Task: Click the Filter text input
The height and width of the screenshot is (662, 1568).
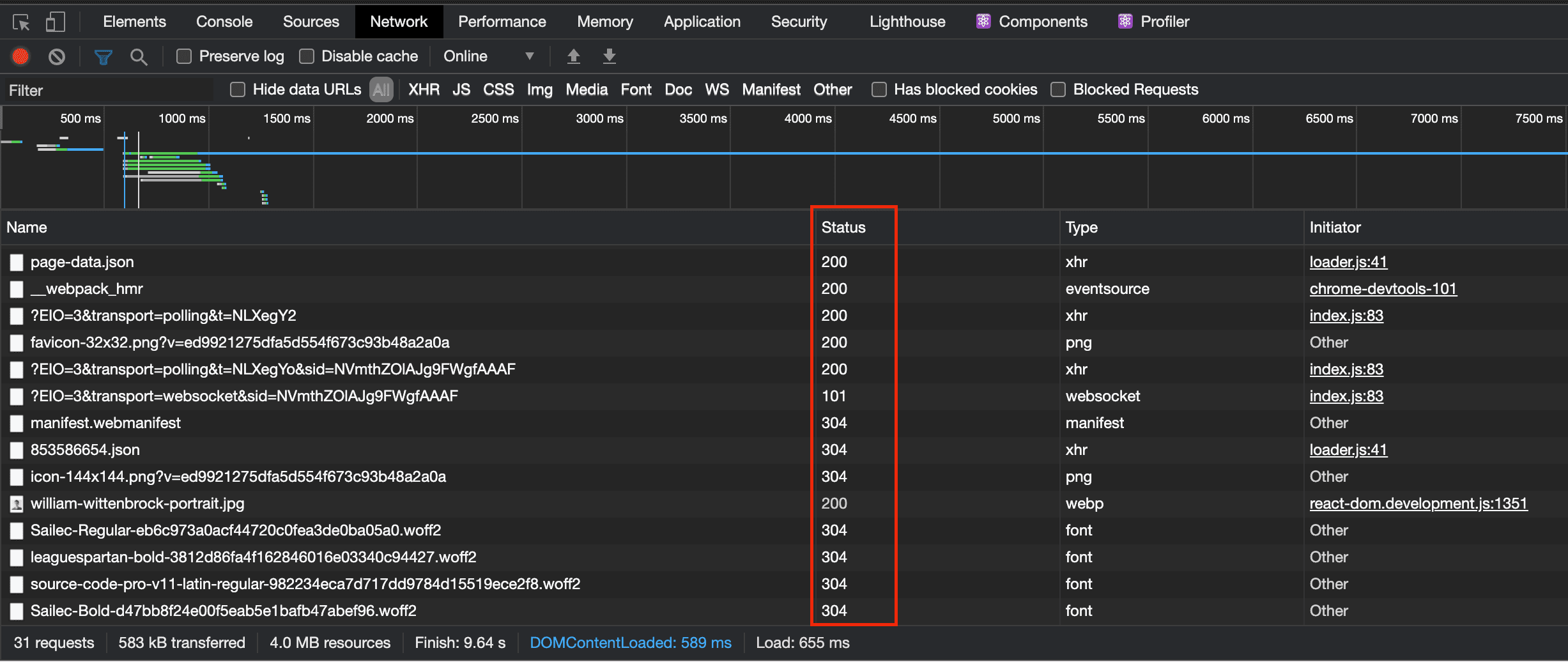Action: (x=109, y=90)
